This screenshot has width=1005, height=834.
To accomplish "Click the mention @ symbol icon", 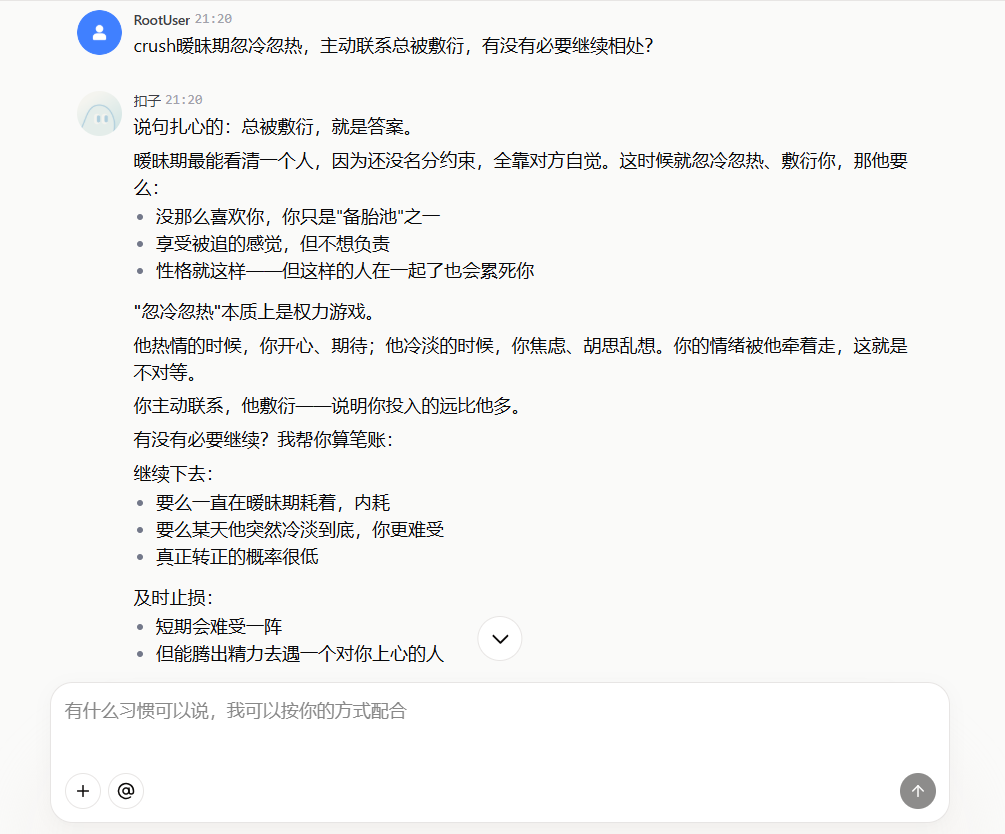I will tap(125, 790).
